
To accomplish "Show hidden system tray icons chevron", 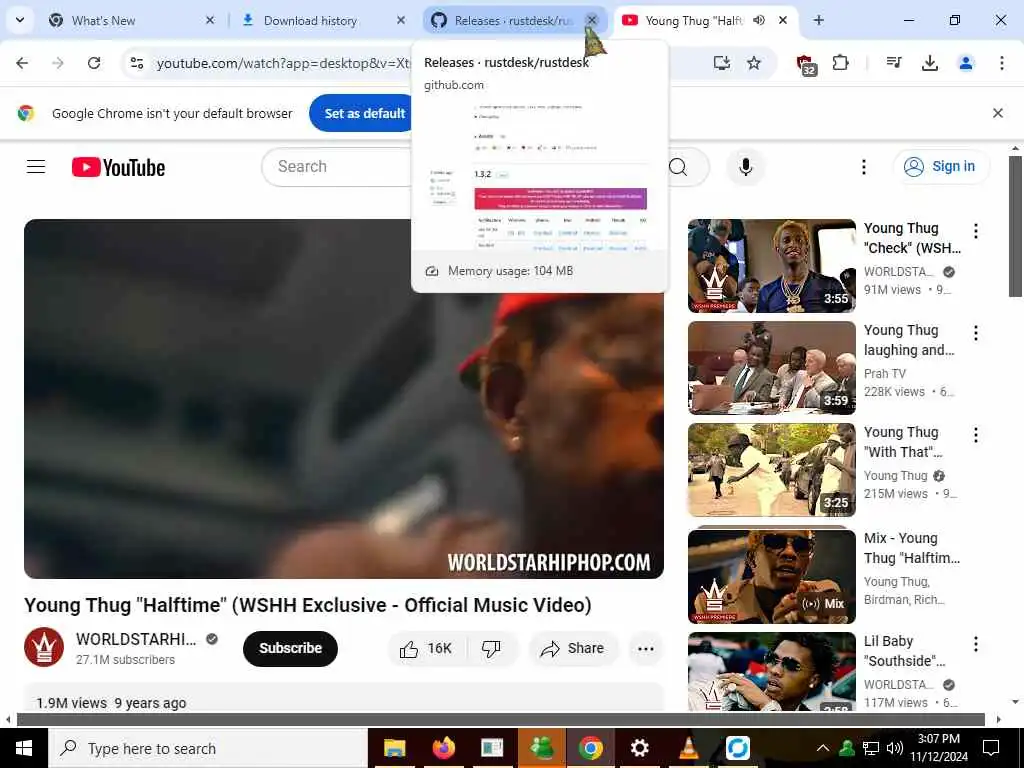I will pos(823,748).
